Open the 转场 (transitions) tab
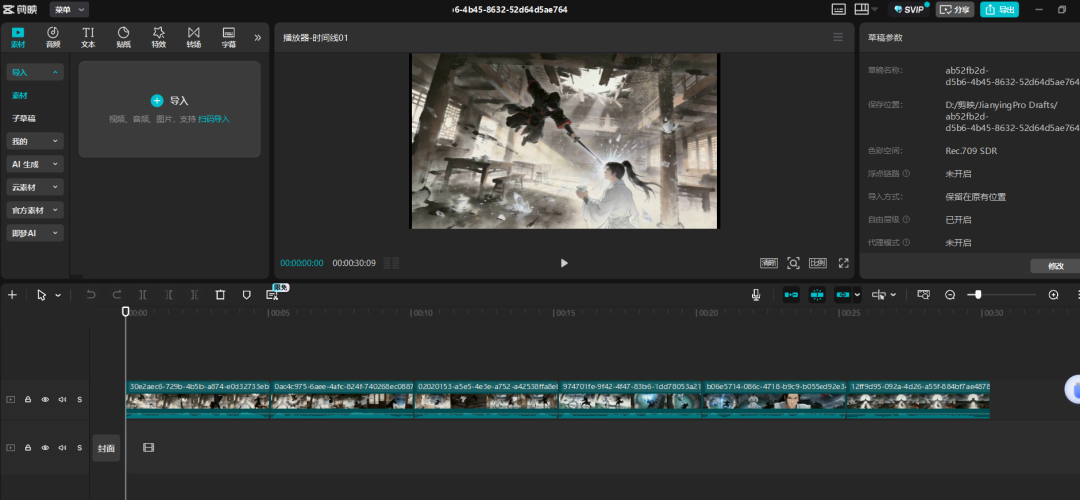 194,37
